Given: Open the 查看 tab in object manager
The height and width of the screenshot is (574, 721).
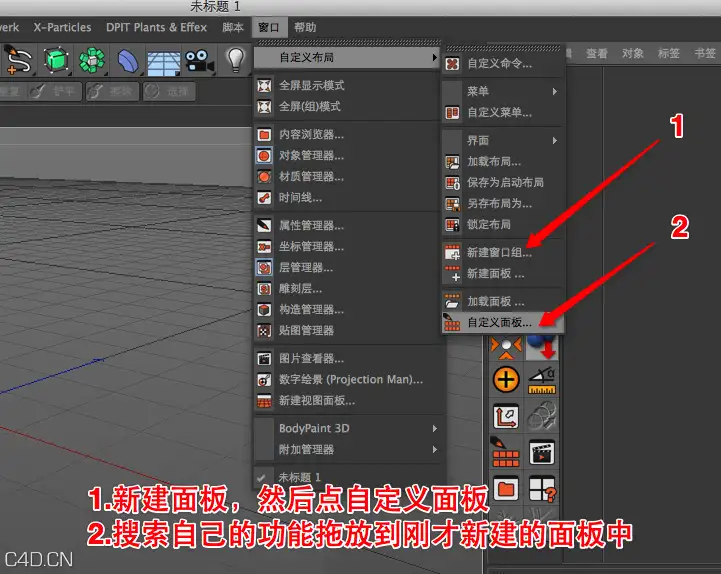Looking at the screenshot, I should point(597,53).
